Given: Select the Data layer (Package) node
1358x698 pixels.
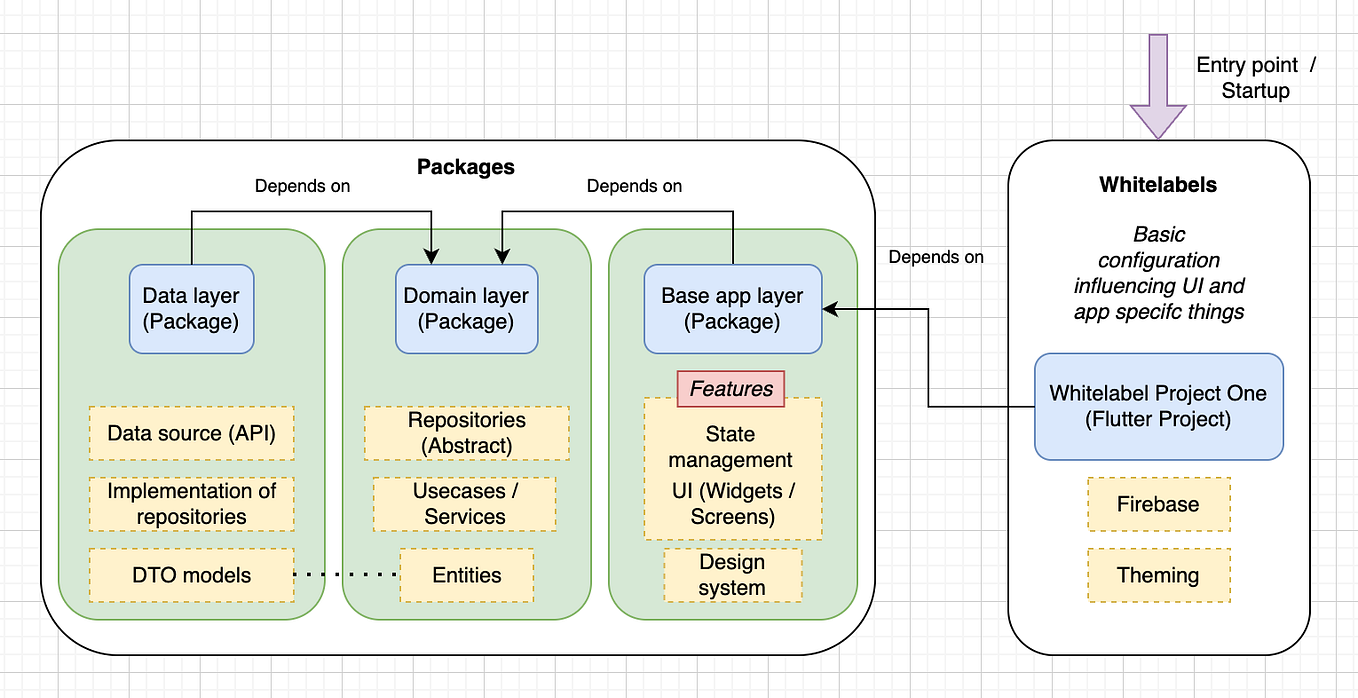Looking at the screenshot, I should pyautogui.click(x=191, y=308).
